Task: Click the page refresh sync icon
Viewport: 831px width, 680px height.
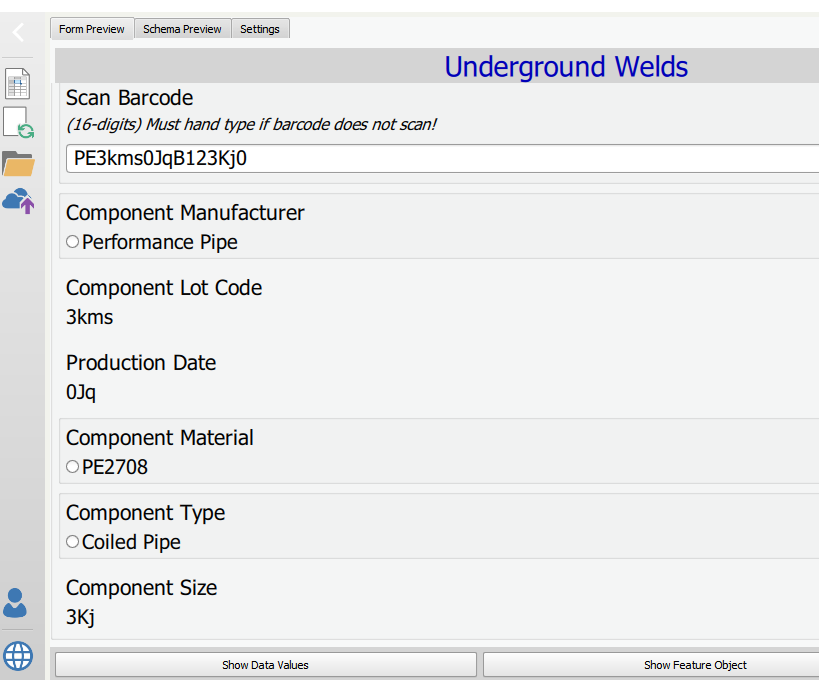Action: click(x=19, y=123)
